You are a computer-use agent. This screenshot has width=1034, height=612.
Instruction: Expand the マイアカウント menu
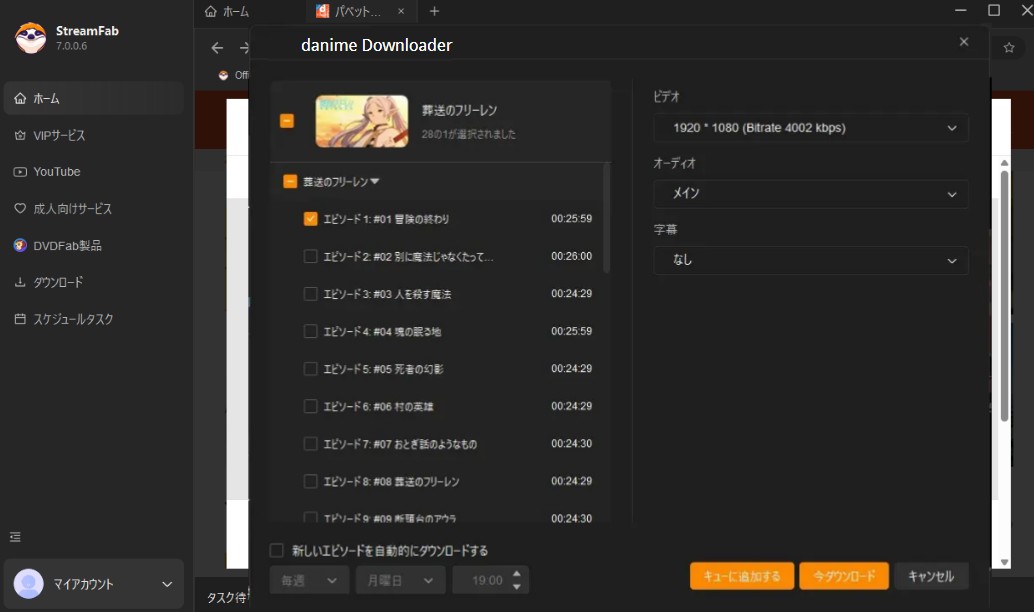(x=168, y=584)
